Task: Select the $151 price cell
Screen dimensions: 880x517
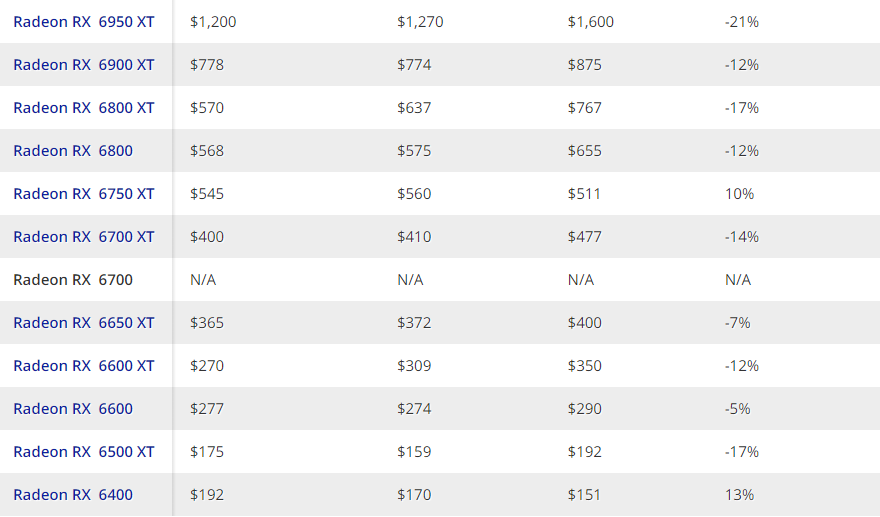Action: pos(584,495)
